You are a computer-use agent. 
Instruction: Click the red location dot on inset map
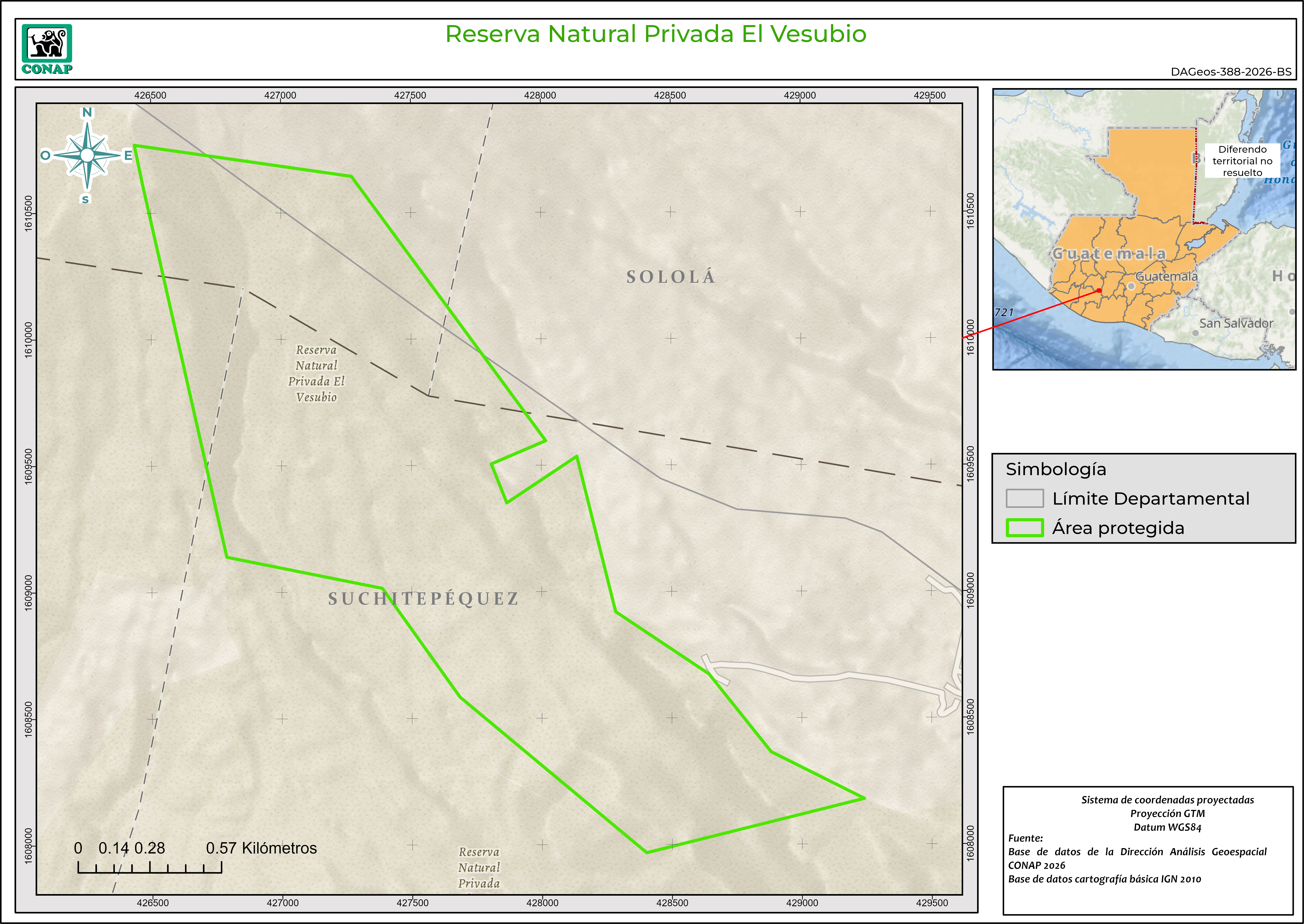1099,291
